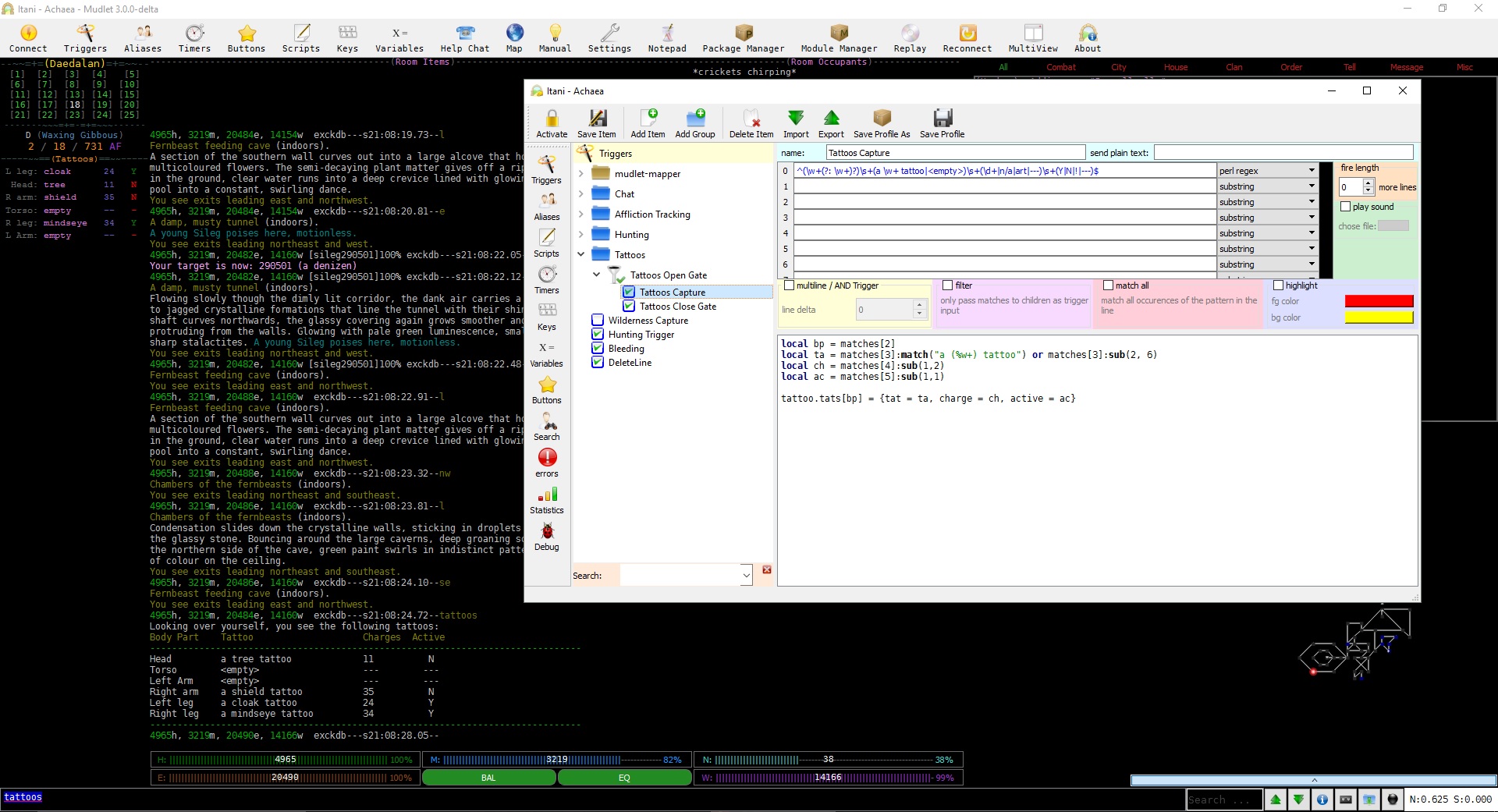
Task: Click Save Profile As
Action: pos(882,123)
